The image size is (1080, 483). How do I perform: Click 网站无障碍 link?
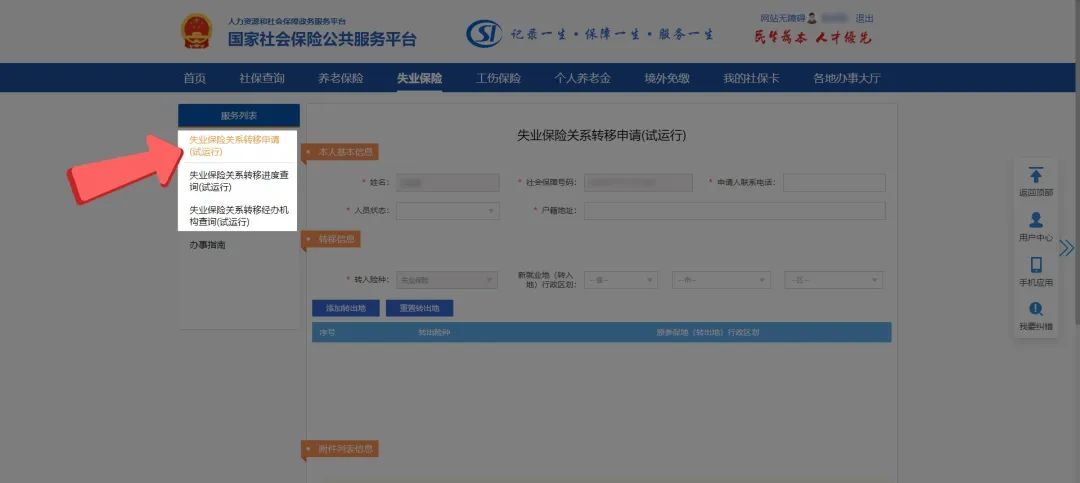tap(782, 19)
